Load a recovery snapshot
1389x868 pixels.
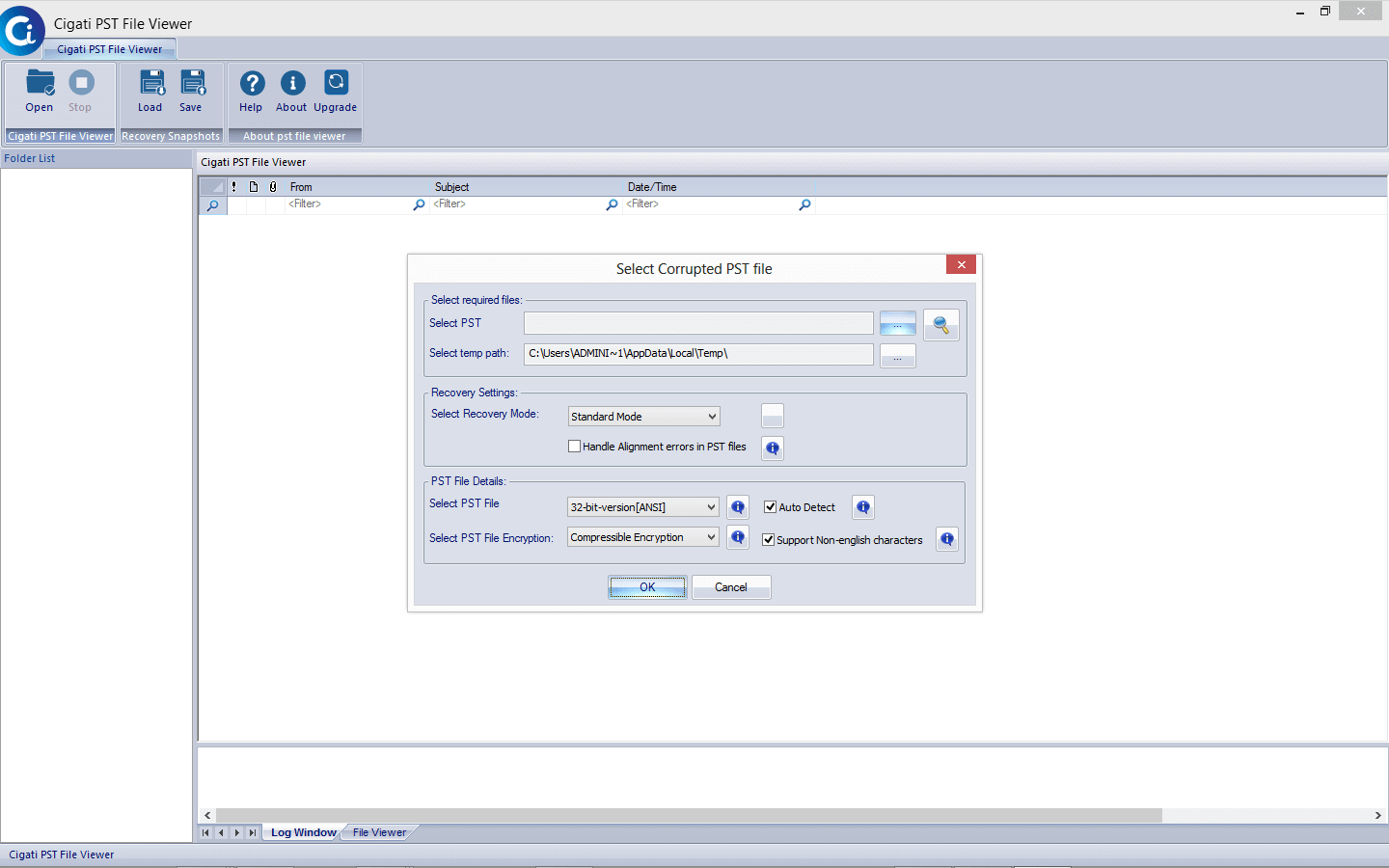(x=150, y=92)
